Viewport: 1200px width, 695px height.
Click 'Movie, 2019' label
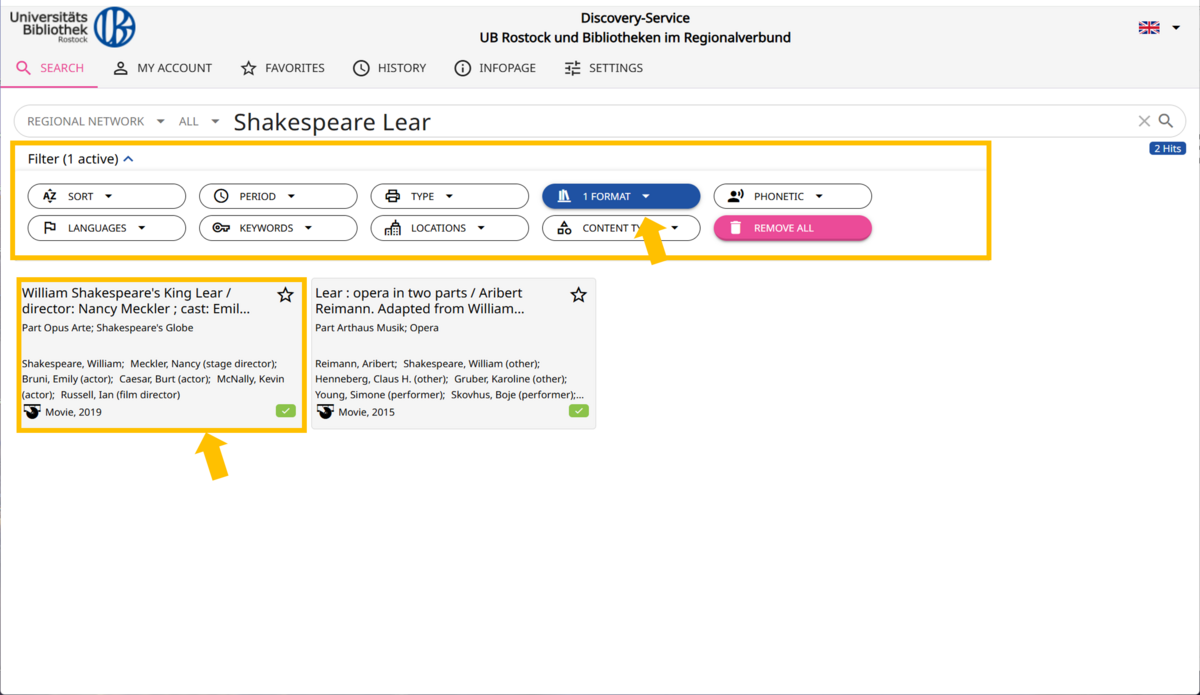(74, 412)
